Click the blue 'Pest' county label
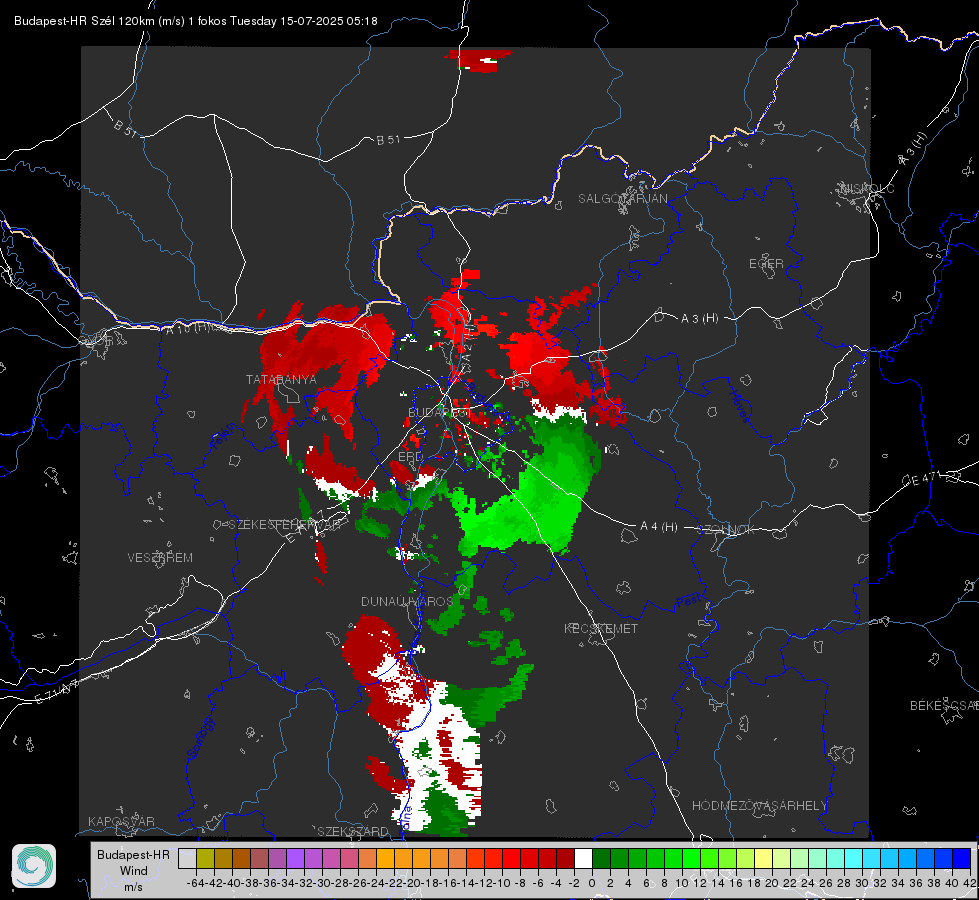 (x=689, y=601)
